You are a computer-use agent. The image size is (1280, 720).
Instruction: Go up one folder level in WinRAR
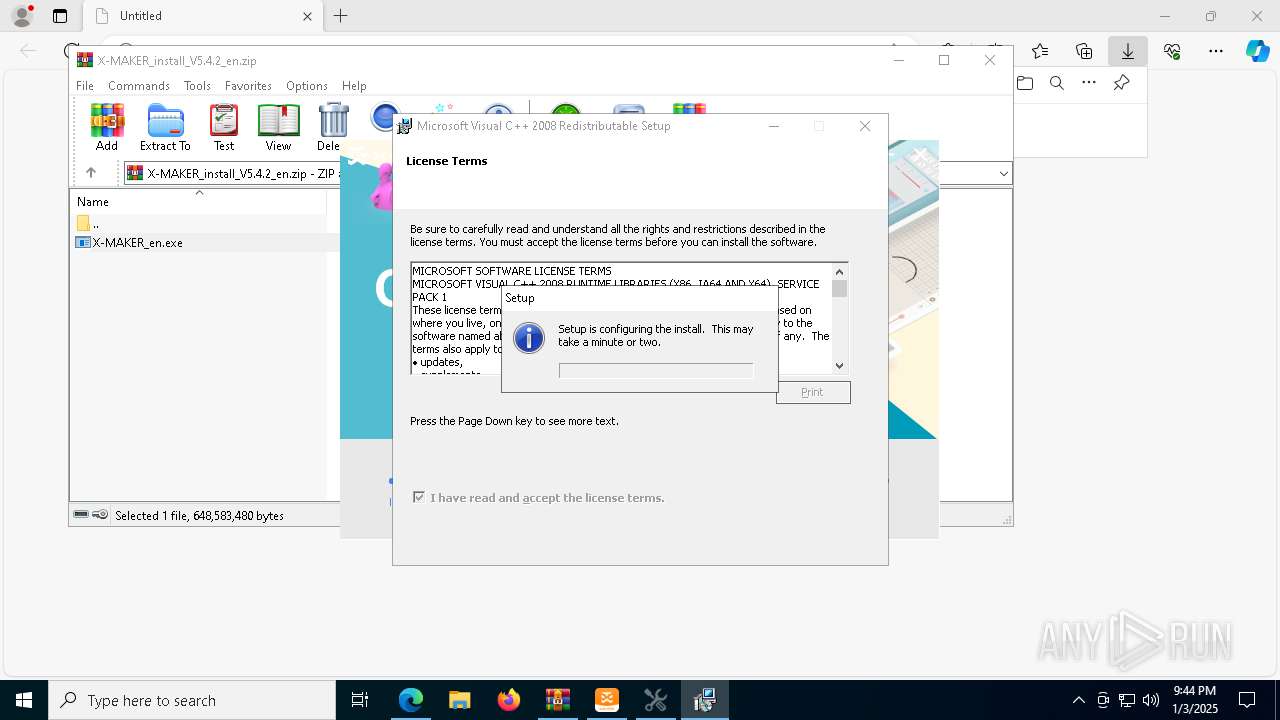tap(91, 173)
